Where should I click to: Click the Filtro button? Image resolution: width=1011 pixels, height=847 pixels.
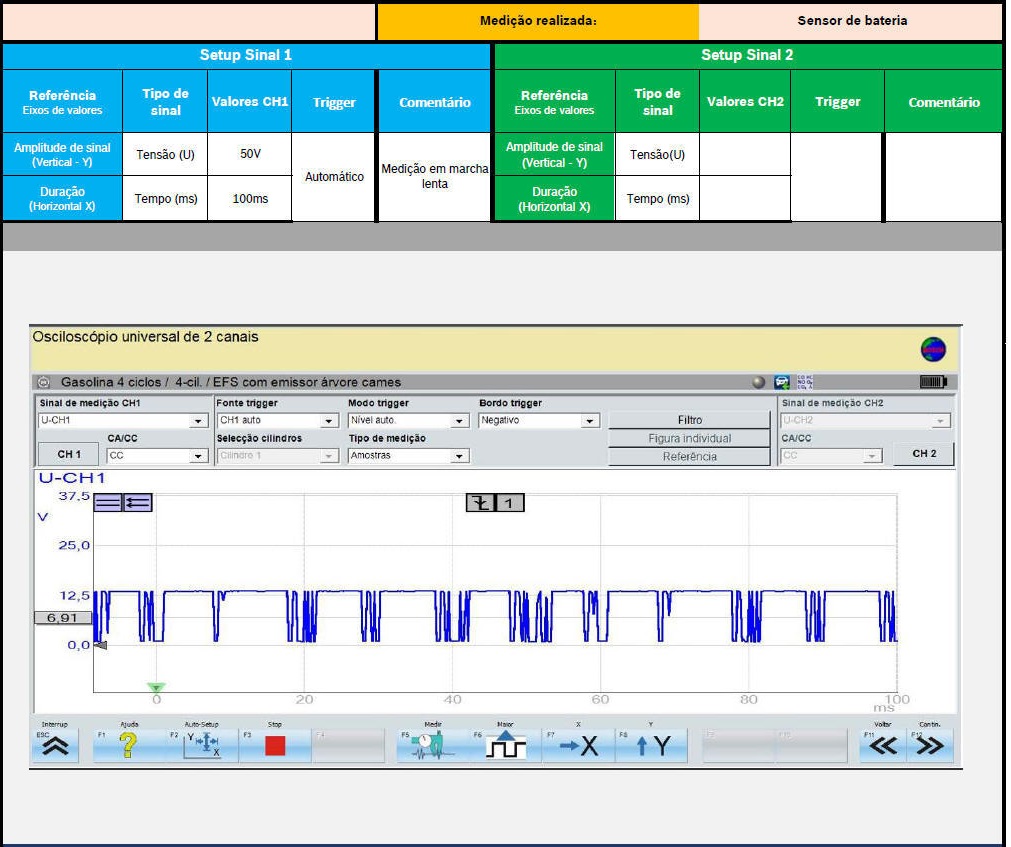pyautogui.click(x=689, y=421)
